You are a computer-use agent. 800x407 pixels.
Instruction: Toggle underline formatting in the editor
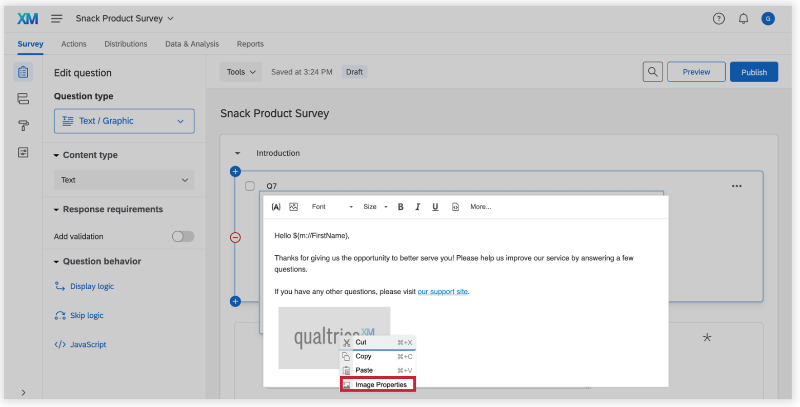point(435,207)
